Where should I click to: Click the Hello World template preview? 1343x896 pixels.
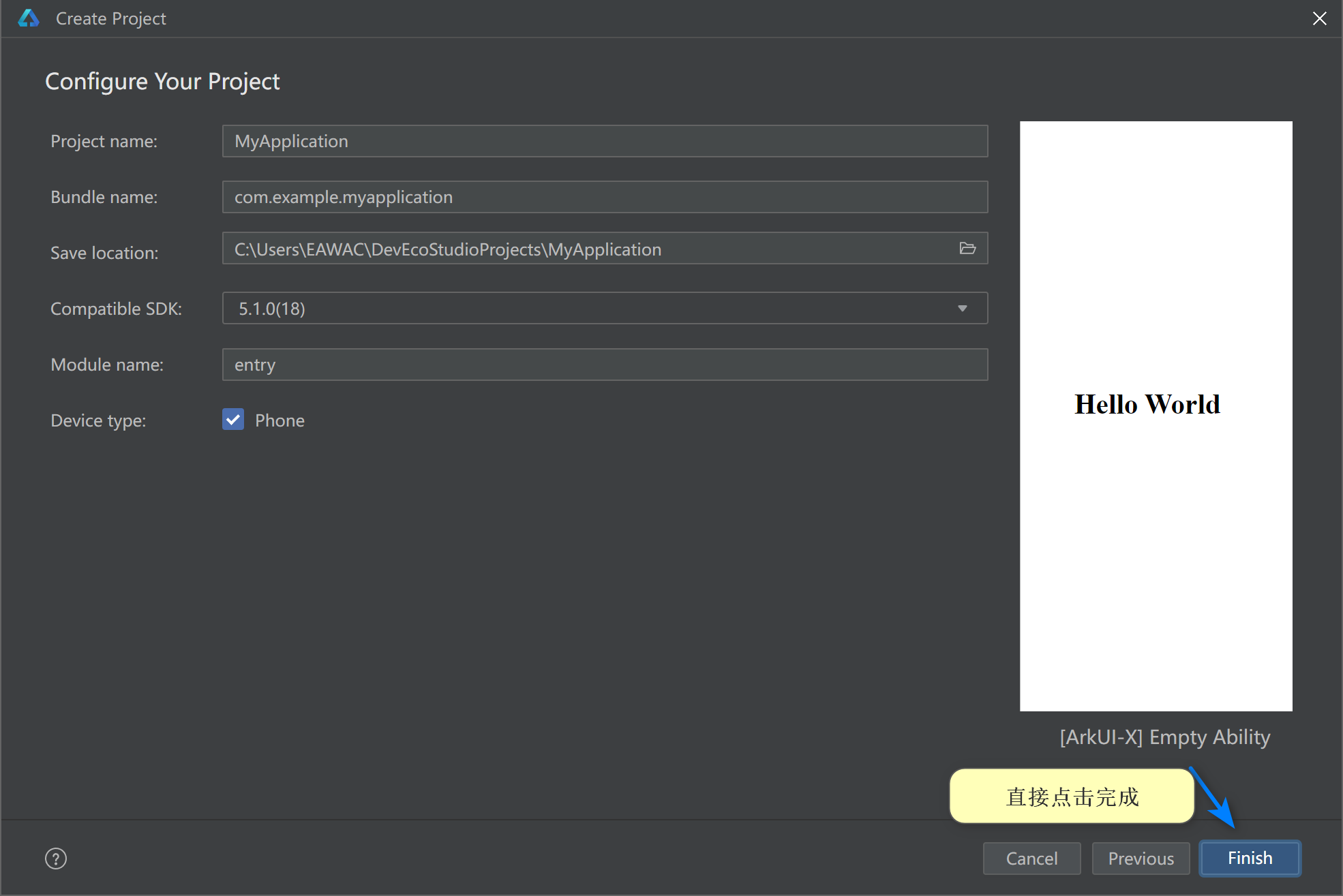tap(1156, 416)
